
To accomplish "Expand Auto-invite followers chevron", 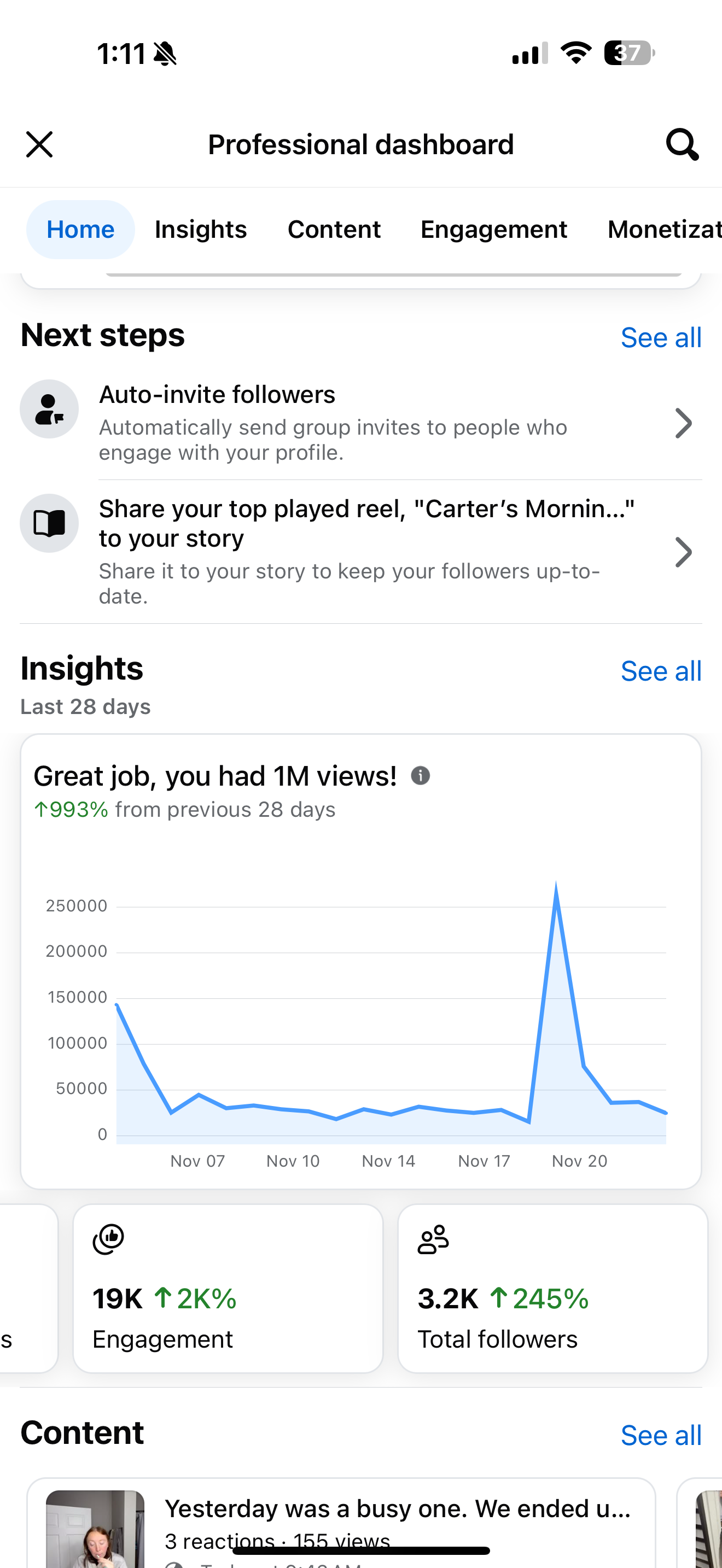I will pos(684,423).
